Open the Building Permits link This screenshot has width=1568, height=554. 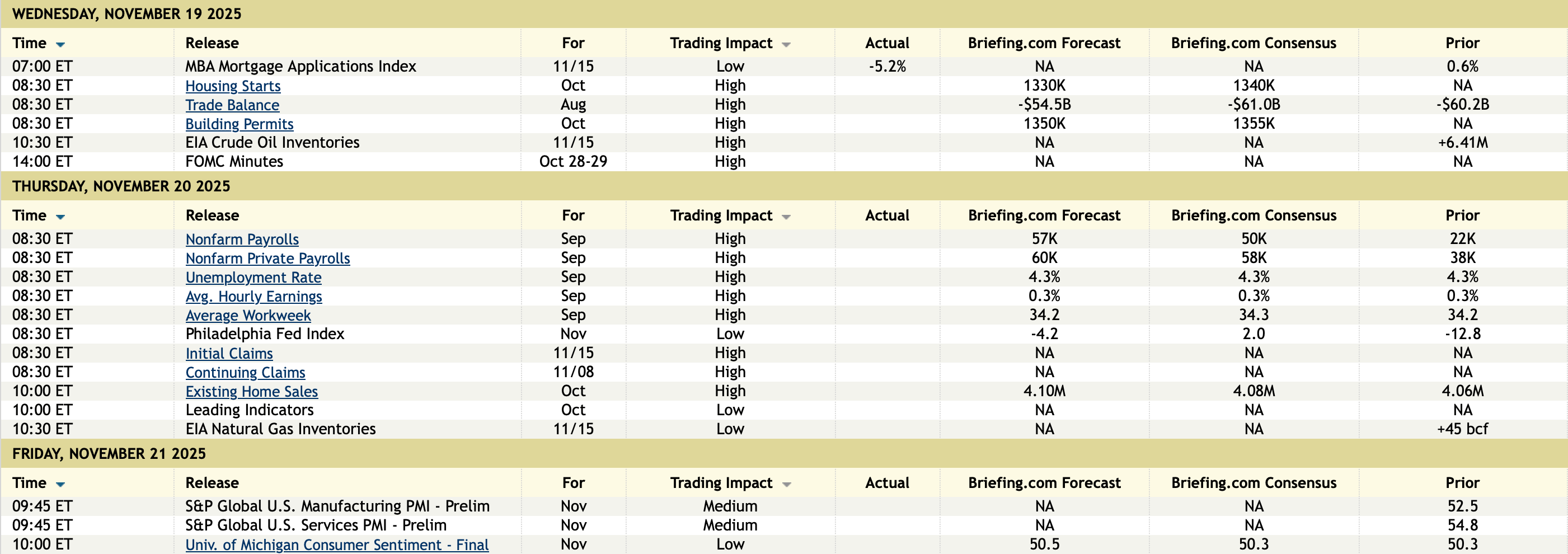pyautogui.click(x=239, y=124)
